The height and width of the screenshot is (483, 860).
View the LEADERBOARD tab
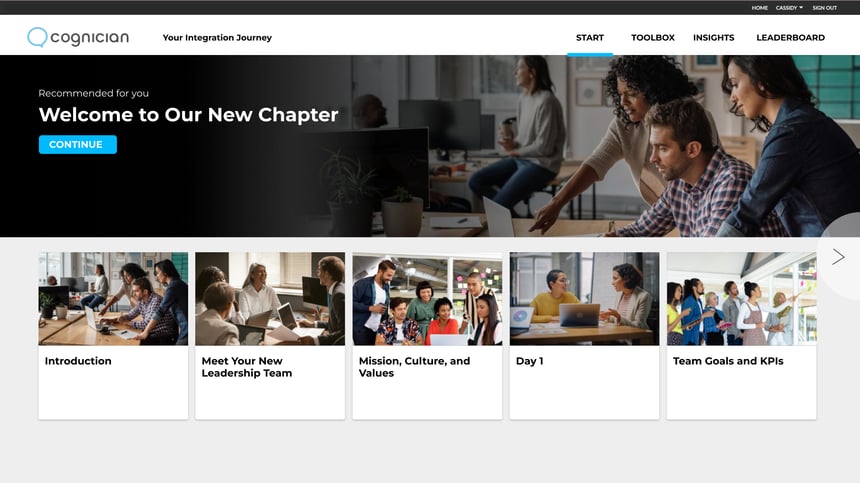click(790, 38)
